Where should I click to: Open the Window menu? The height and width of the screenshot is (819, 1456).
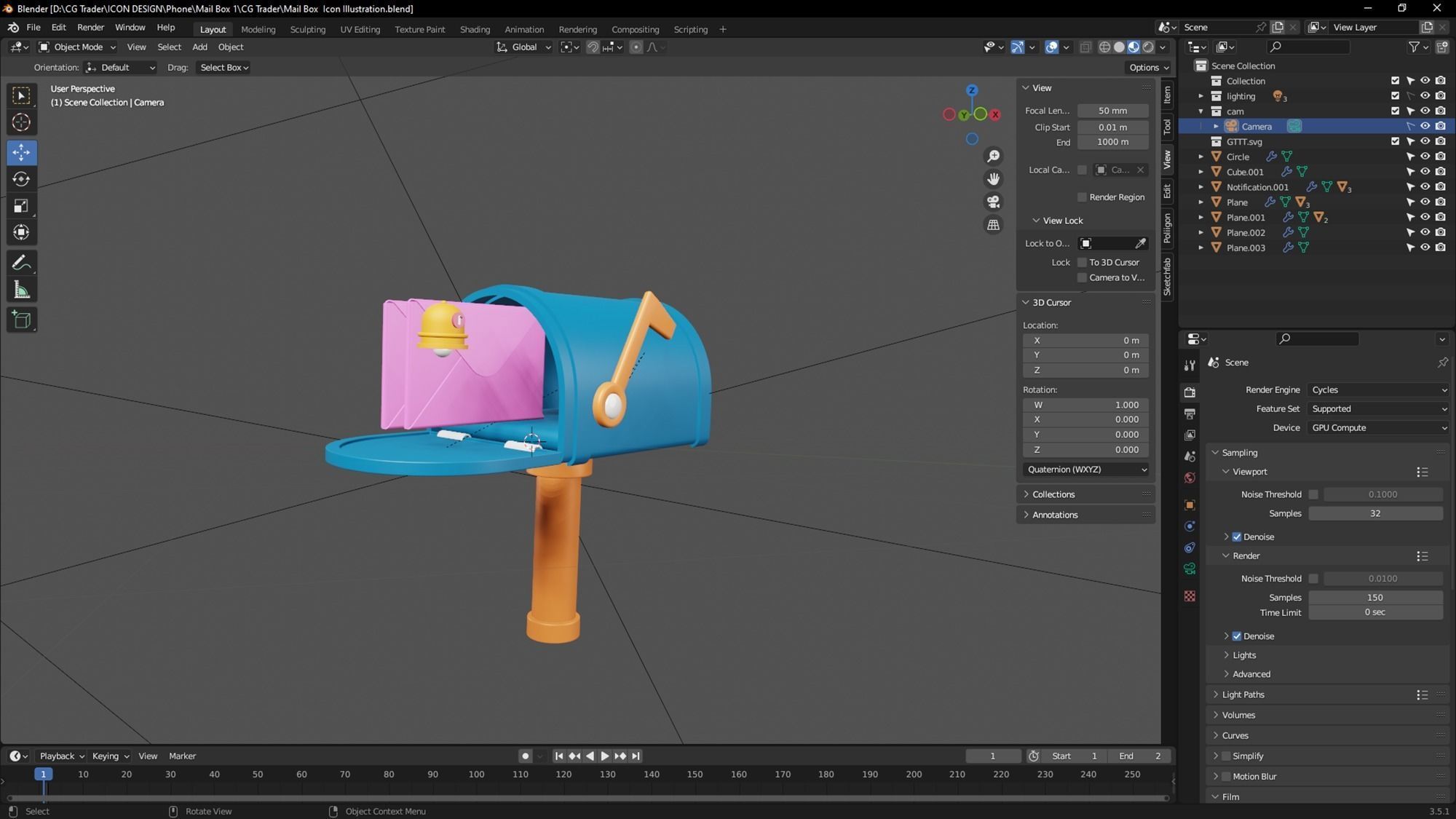click(x=130, y=28)
